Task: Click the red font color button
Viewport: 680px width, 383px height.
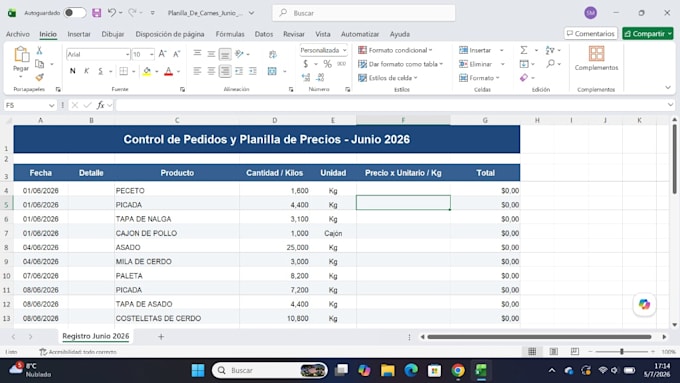Action: point(169,71)
